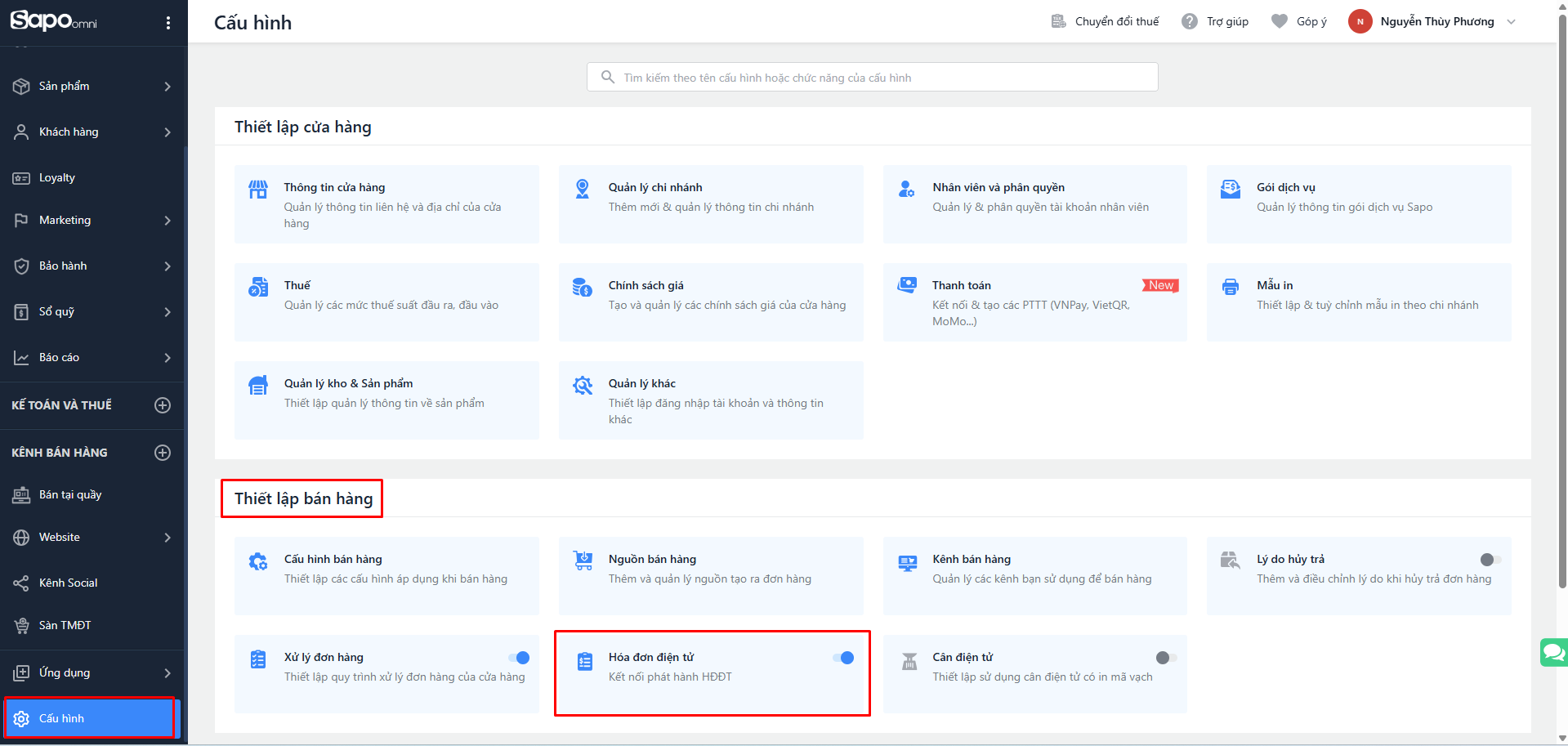The image size is (1568, 746).
Task: Click the configuration search input field
Action: point(872,78)
